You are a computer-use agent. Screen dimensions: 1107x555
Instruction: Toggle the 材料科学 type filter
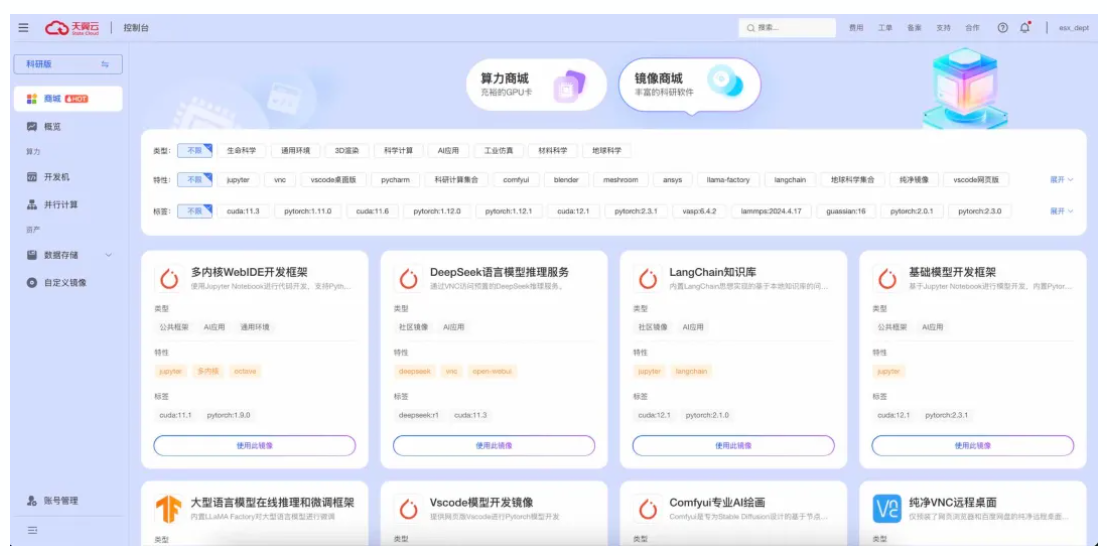point(553,150)
